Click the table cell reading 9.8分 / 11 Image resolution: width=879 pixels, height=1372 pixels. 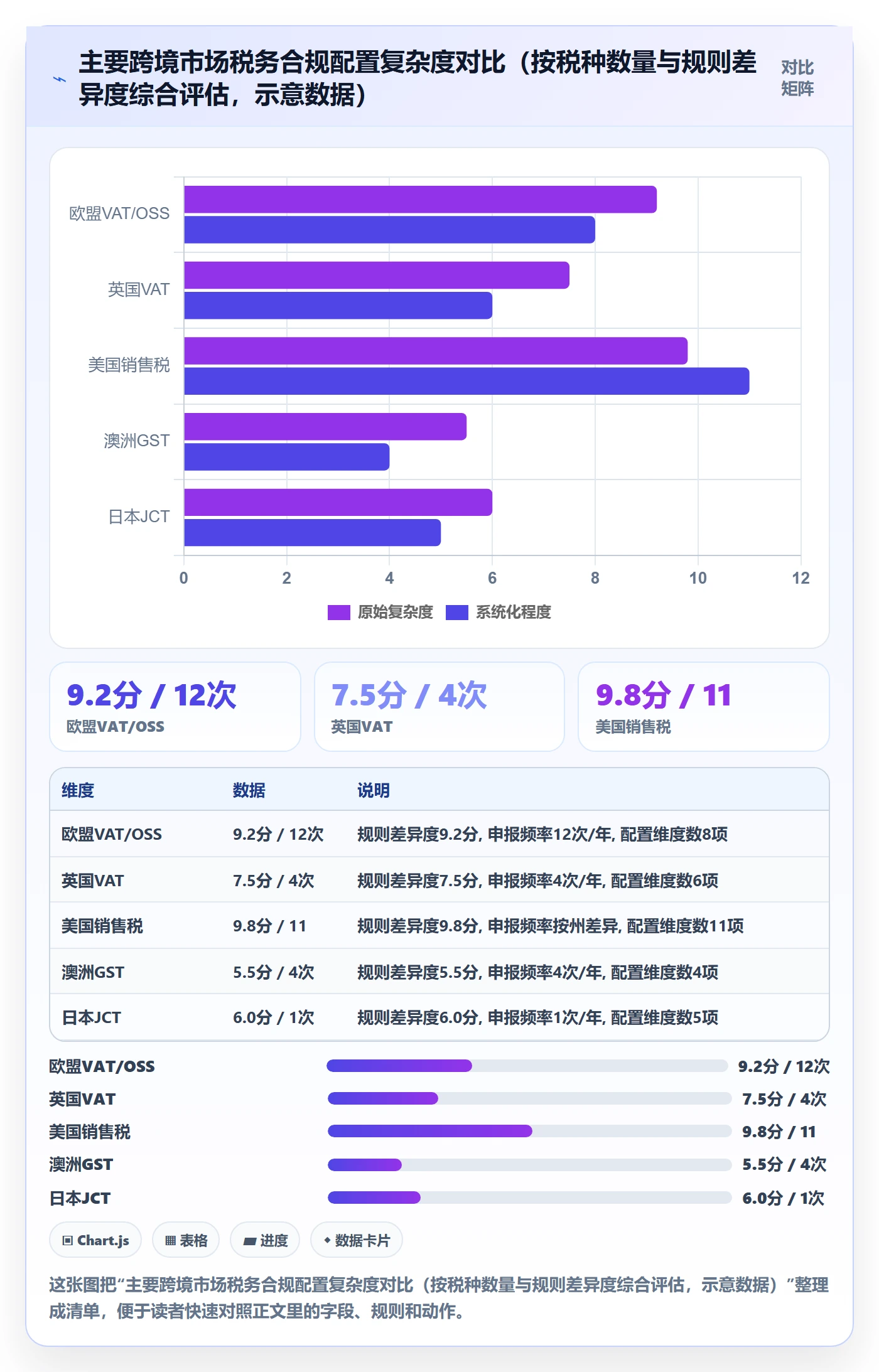[269, 926]
